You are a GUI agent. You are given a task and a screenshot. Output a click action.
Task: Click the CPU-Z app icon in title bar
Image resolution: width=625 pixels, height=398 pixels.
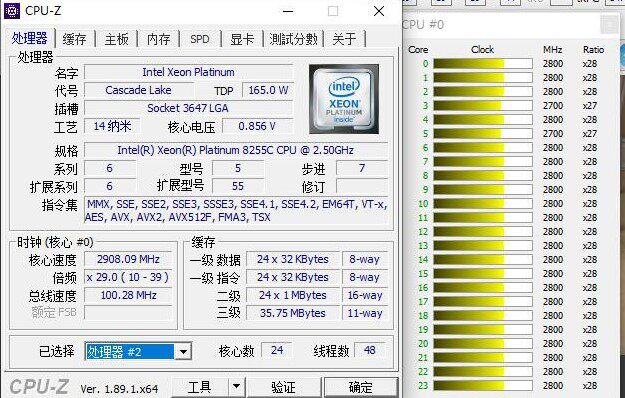[x=12, y=11]
